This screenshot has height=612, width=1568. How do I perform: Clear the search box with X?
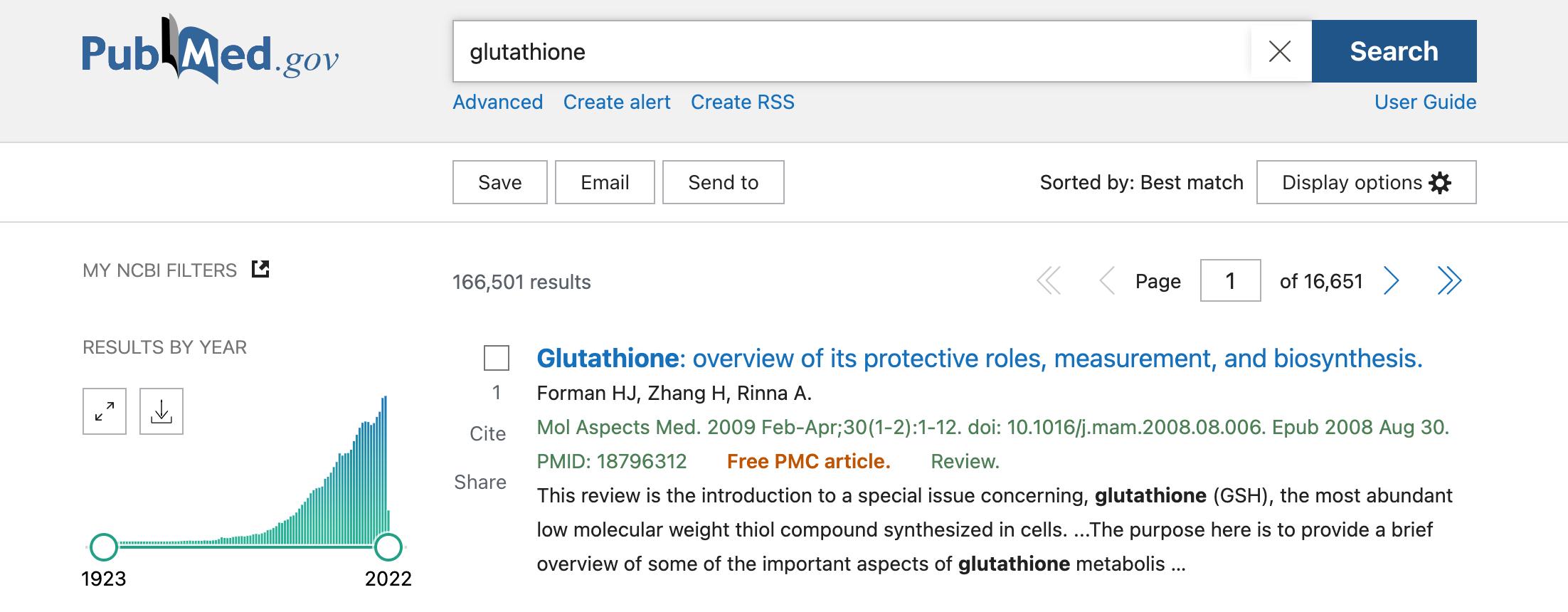(1279, 51)
